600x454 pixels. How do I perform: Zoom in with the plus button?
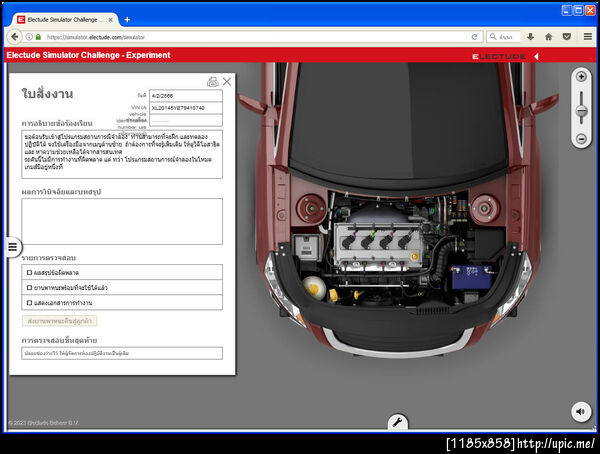tap(581, 77)
